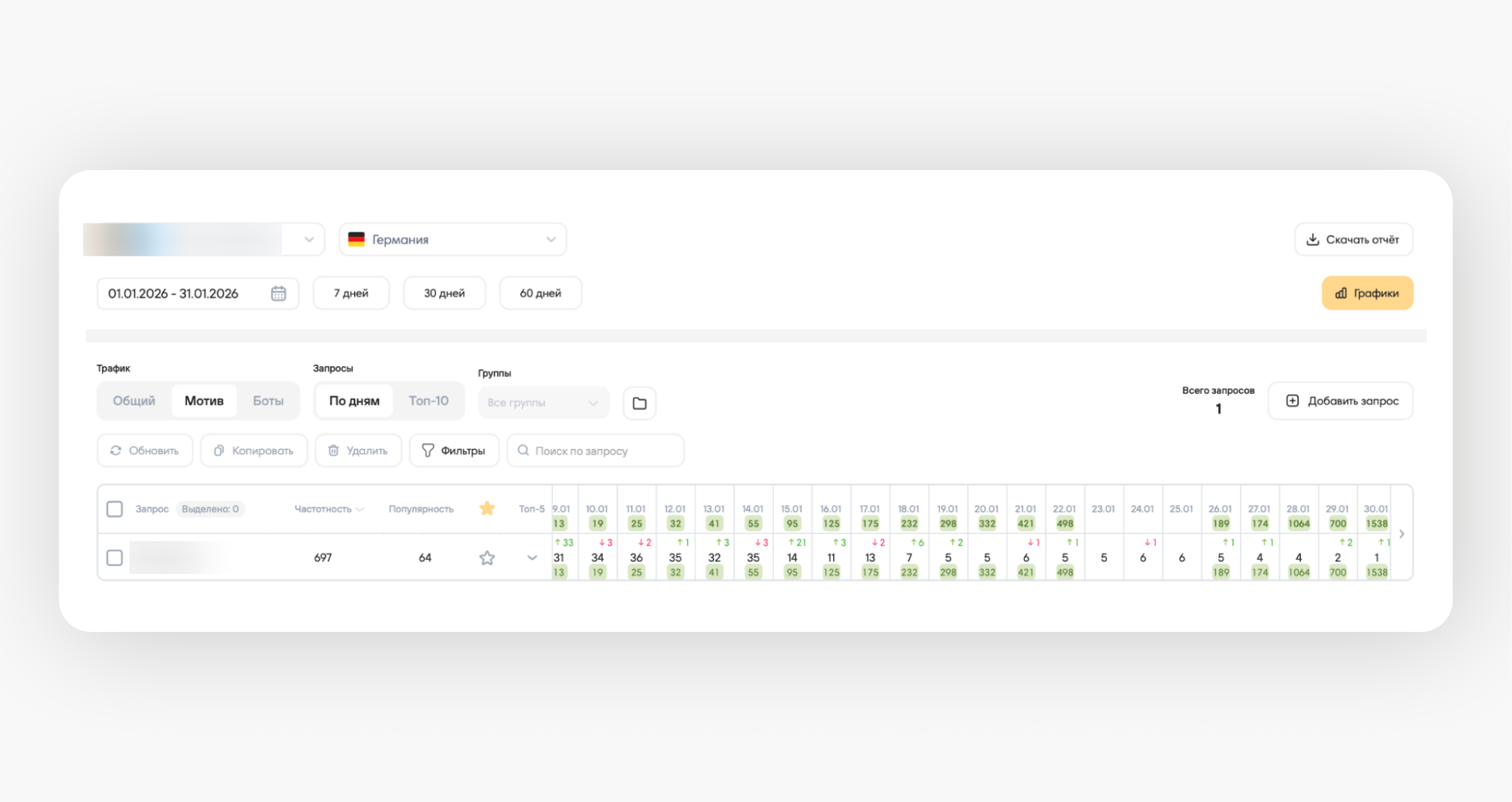Click the gold star column header
The height and width of the screenshot is (802, 1512).
(487, 509)
